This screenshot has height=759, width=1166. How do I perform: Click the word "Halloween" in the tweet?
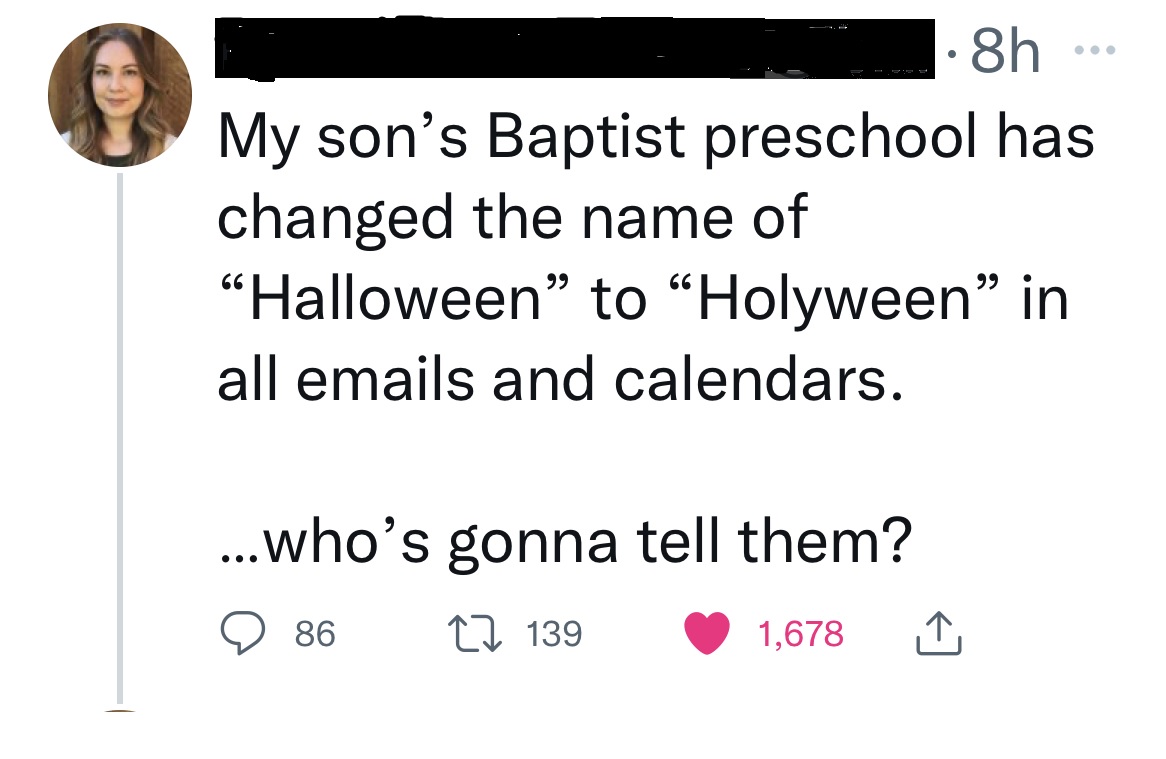point(394,301)
